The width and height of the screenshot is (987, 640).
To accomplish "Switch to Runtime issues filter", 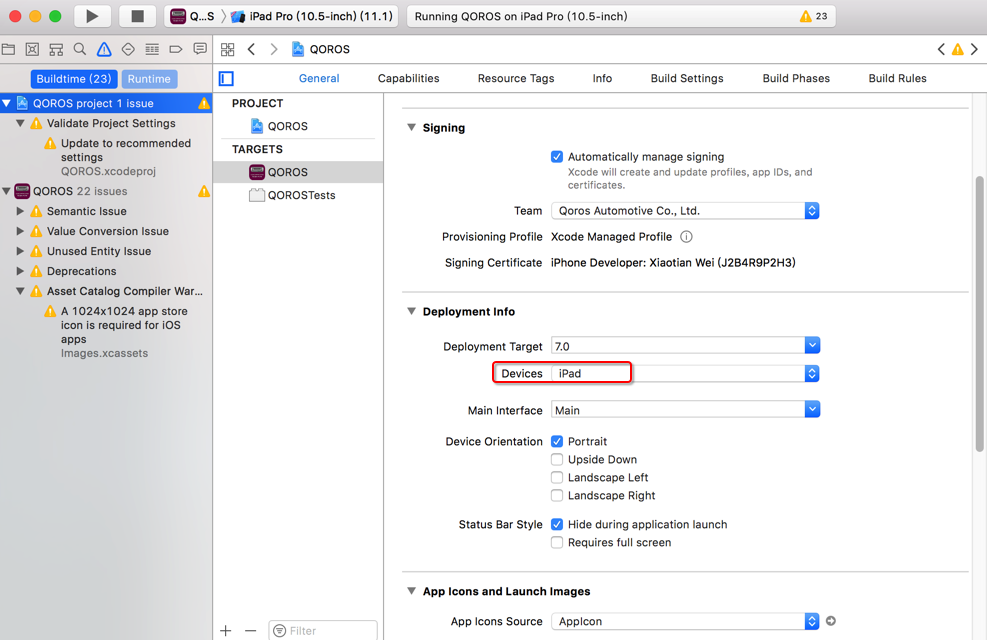I will tap(149, 79).
